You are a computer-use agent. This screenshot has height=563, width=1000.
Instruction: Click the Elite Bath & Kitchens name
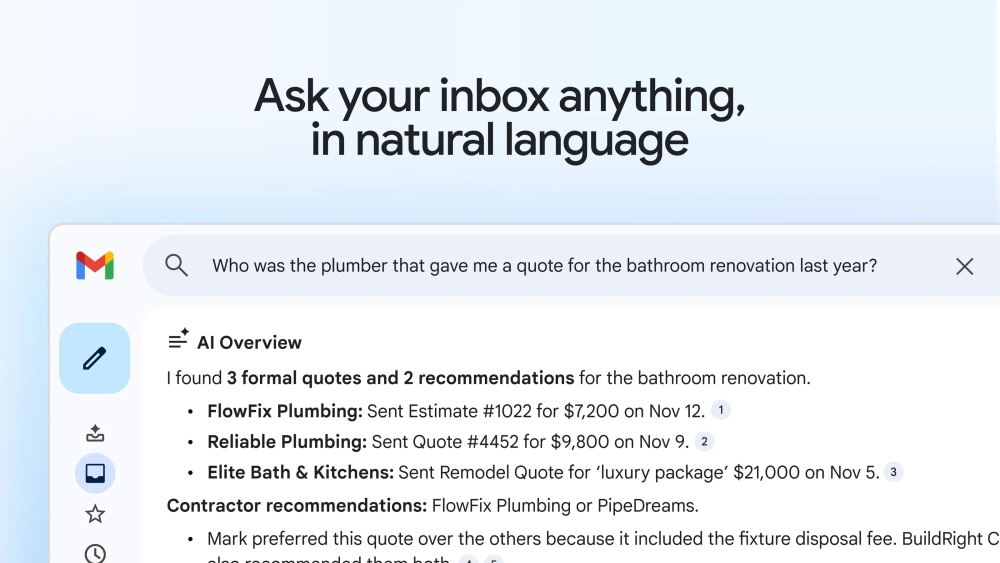[300, 473]
